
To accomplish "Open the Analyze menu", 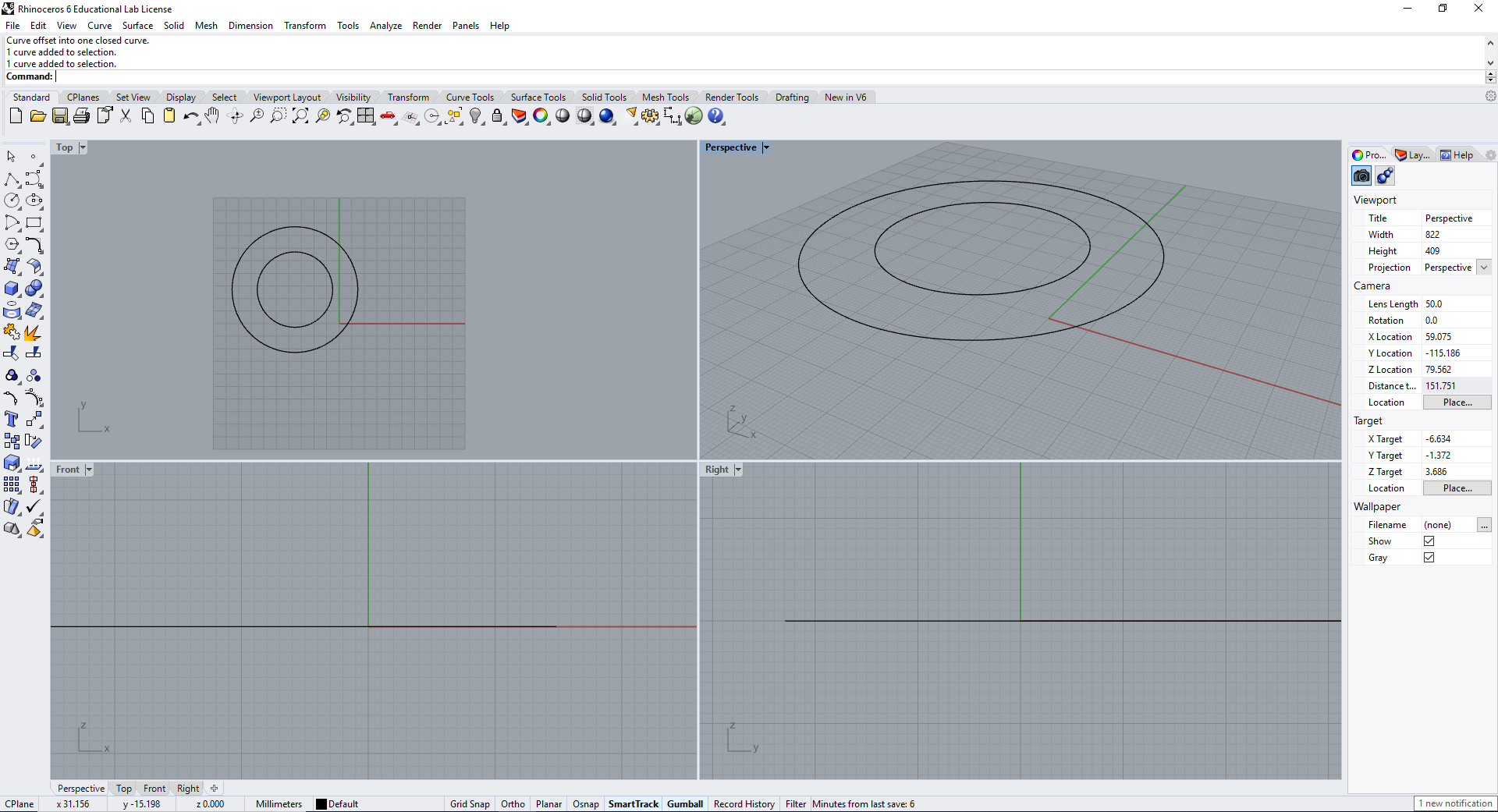I will point(385,26).
